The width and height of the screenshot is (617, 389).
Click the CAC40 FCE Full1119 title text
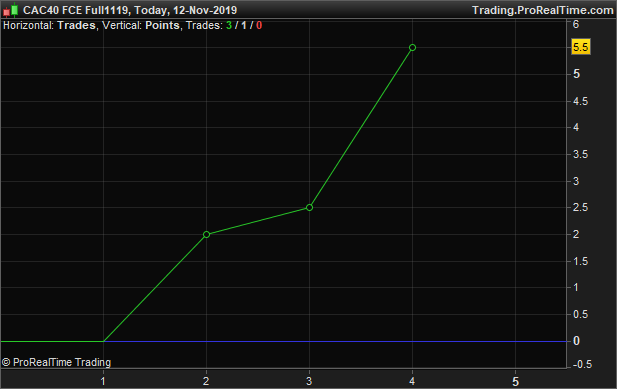76,10
